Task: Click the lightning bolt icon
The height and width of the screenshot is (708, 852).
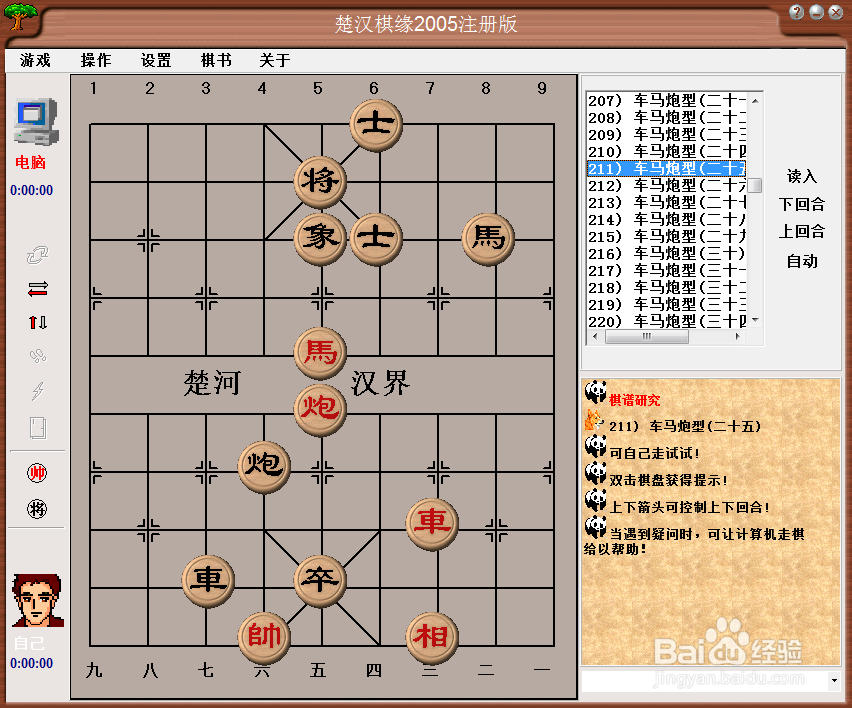Action: (x=37, y=391)
